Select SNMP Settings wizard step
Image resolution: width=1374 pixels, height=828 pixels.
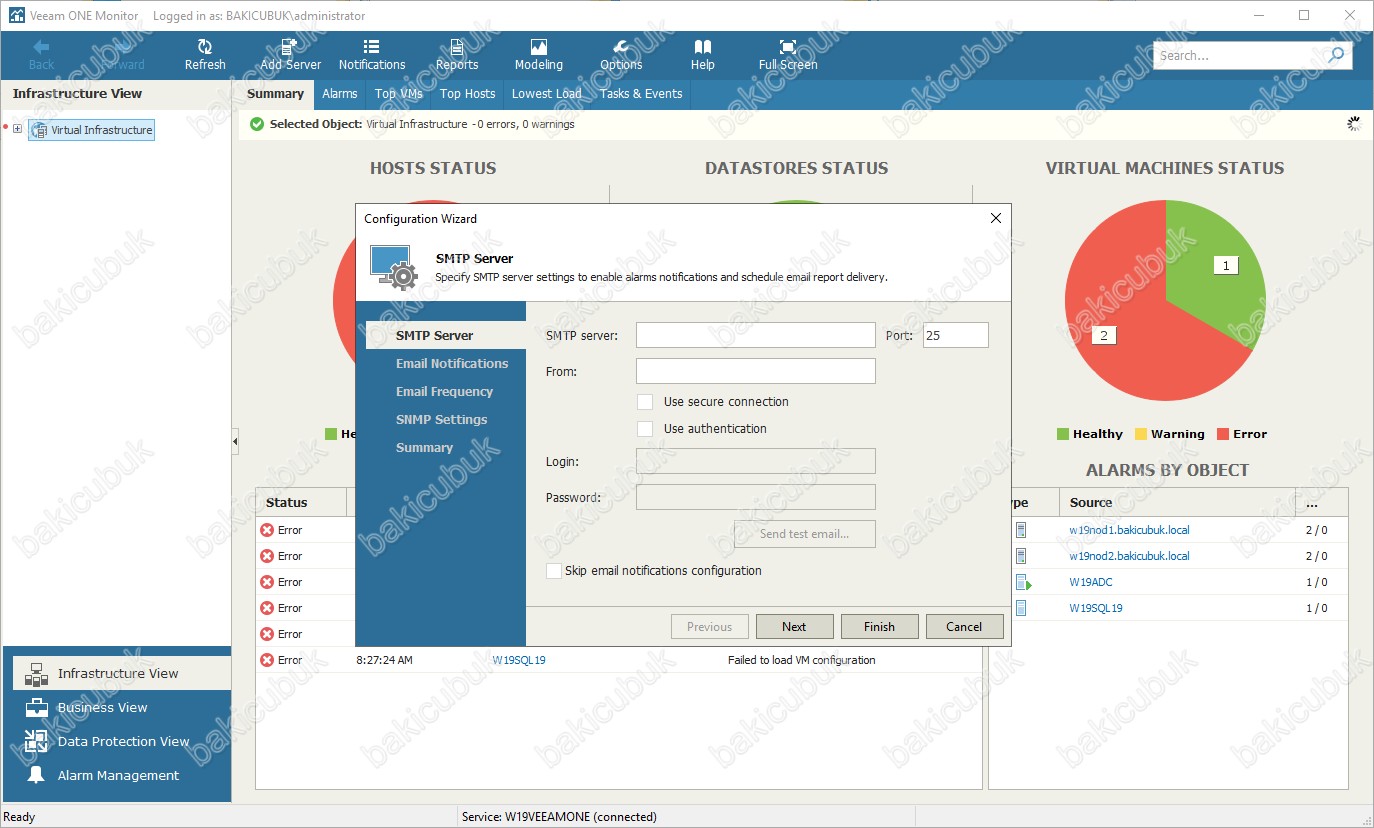(441, 420)
